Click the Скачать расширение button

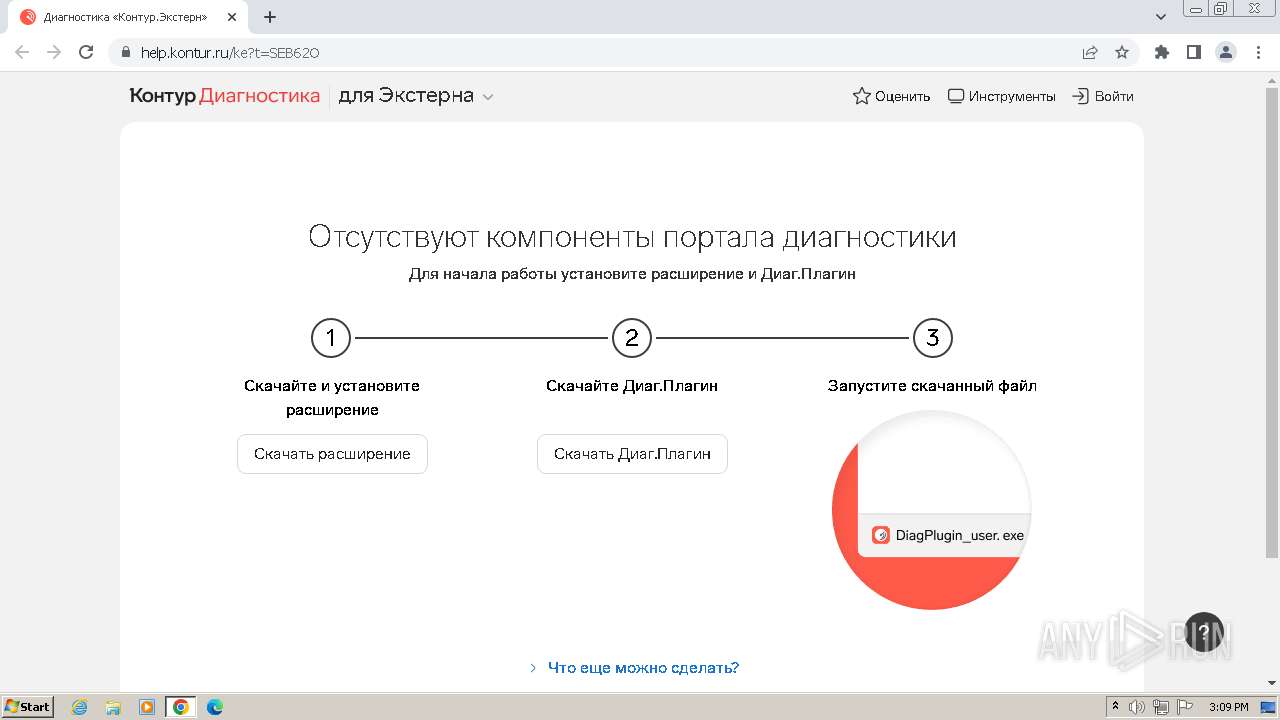[x=332, y=454]
